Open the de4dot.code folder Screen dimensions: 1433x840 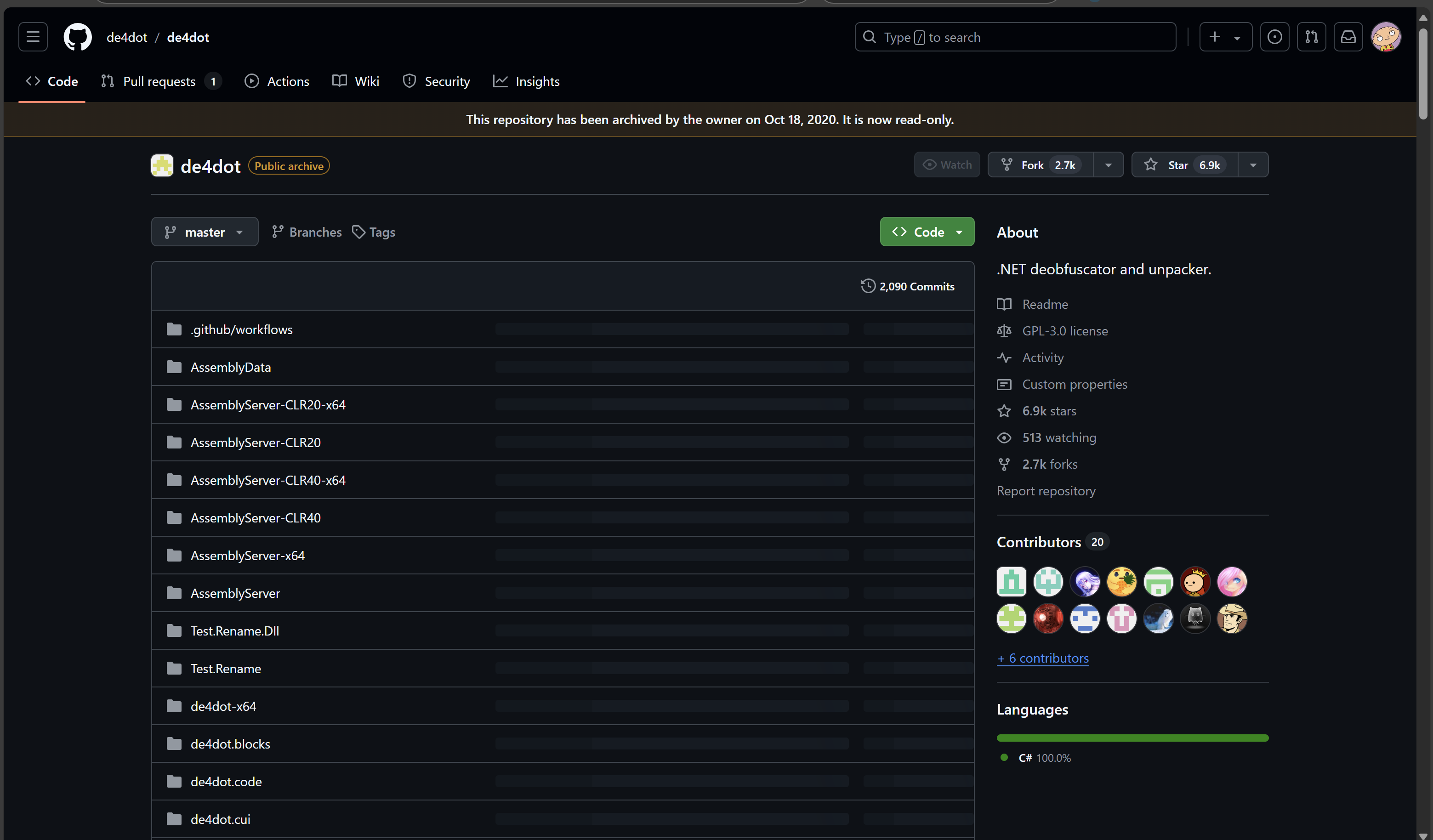tap(226, 782)
